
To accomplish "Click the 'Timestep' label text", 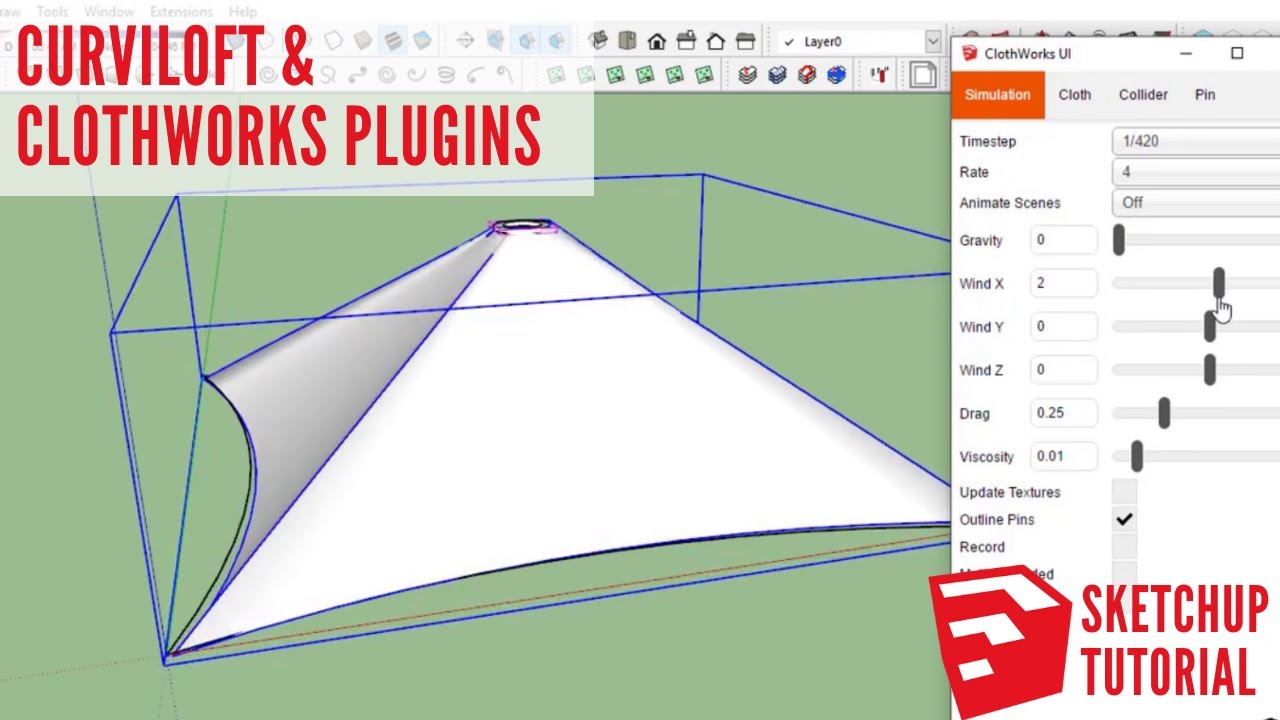I will click(988, 141).
